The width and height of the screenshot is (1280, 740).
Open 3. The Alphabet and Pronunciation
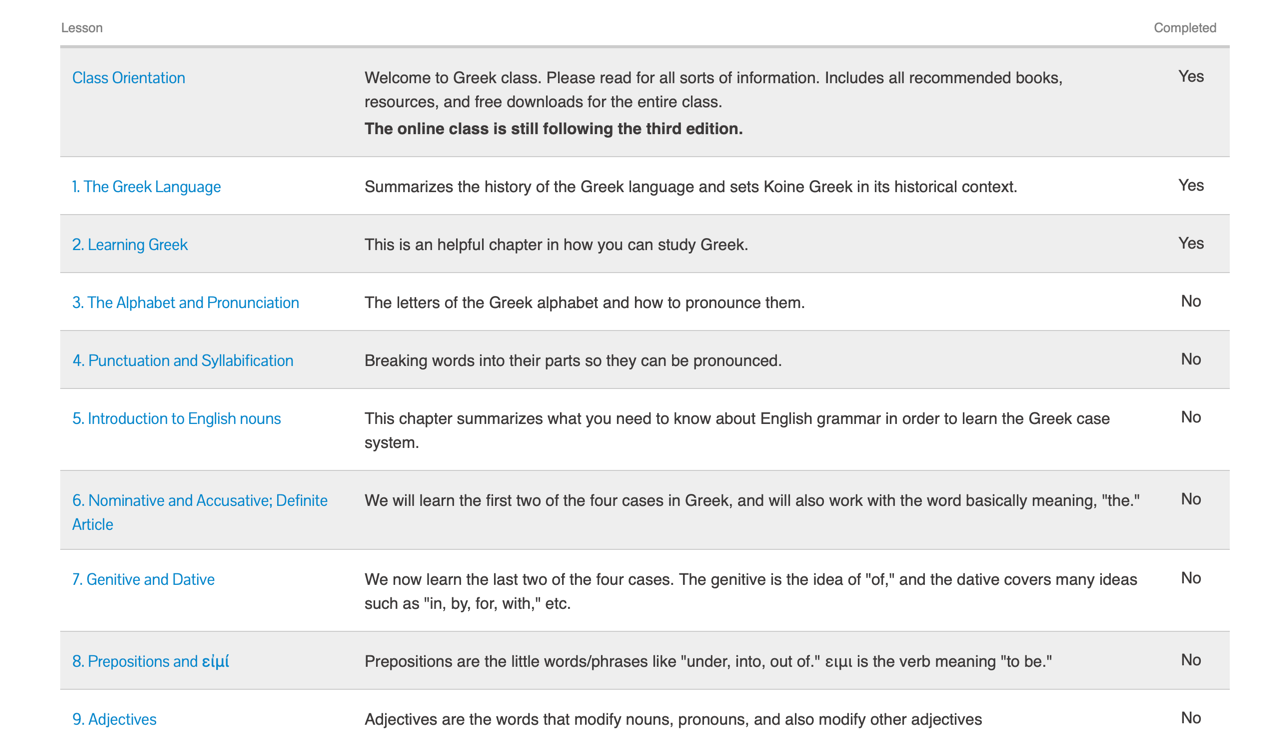click(x=185, y=303)
